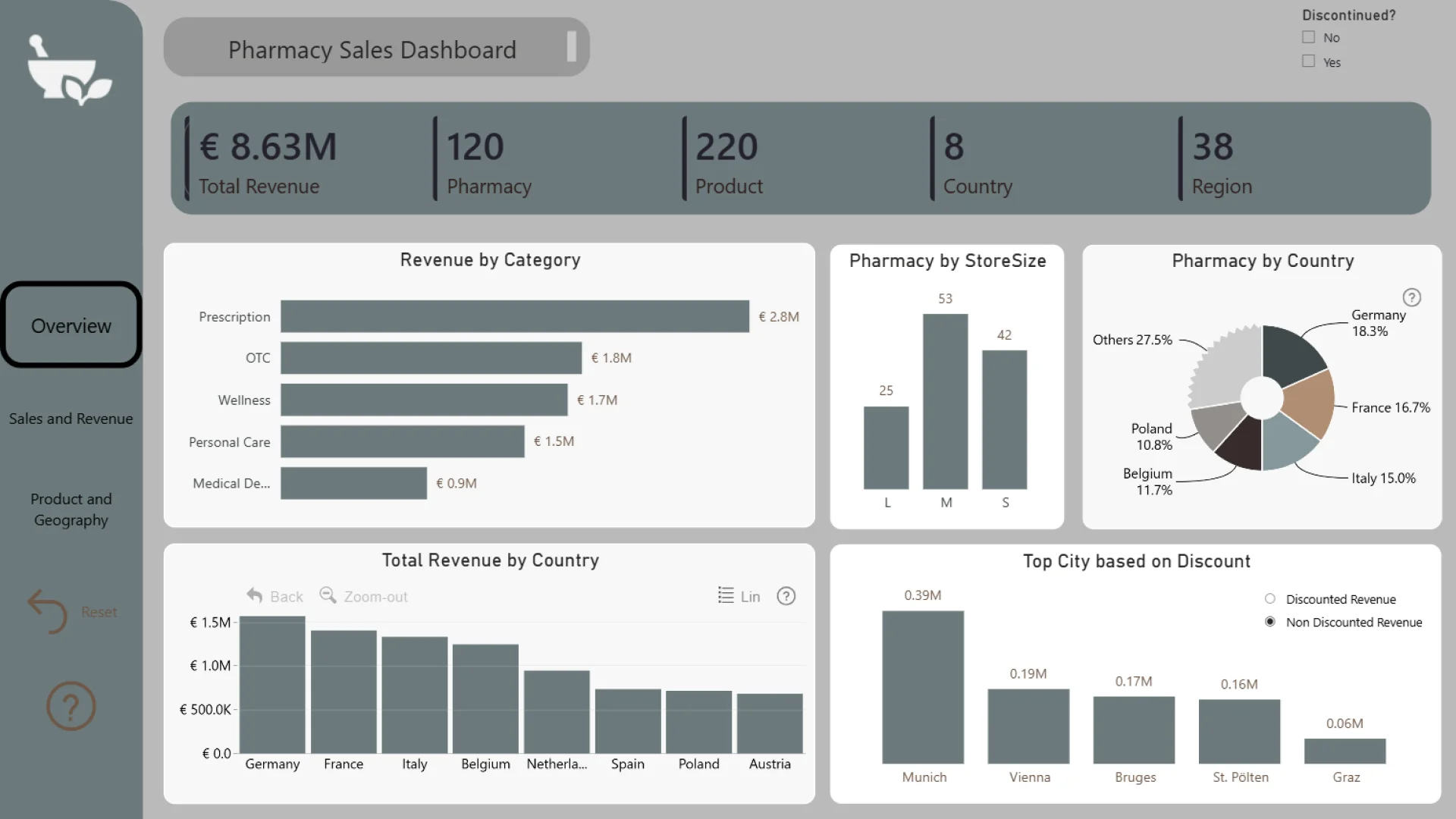Open the Overview page tab
The image size is (1456, 819).
click(71, 325)
